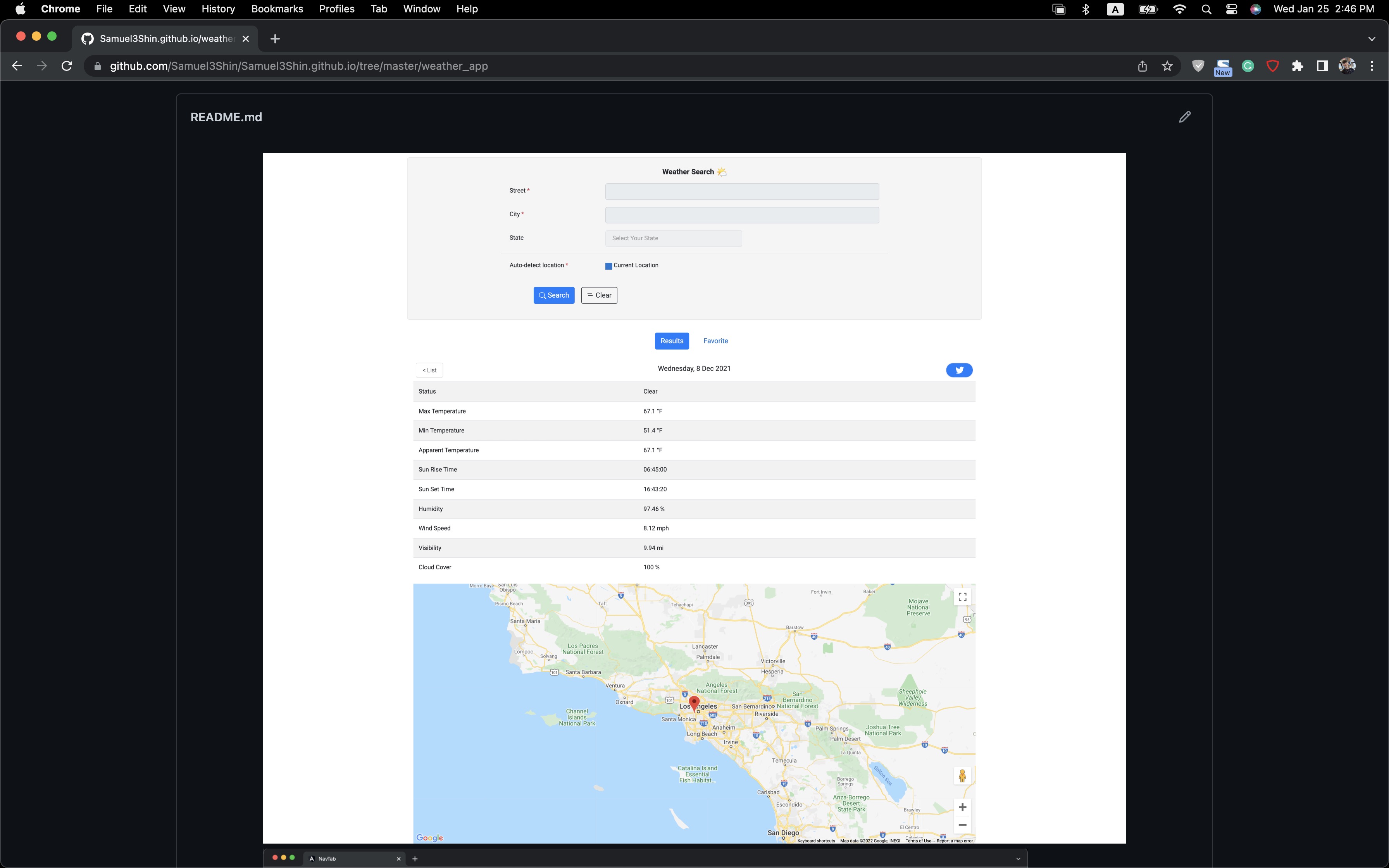Click the blue Search button
The height and width of the screenshot is (868, 1389).
[x=553, y=295]
